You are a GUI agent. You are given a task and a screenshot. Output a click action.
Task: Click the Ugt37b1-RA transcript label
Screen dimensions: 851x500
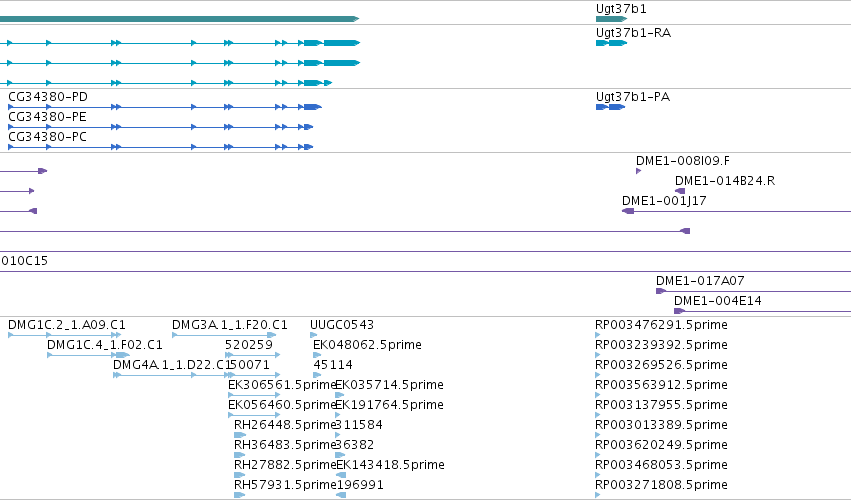point(633,33)
